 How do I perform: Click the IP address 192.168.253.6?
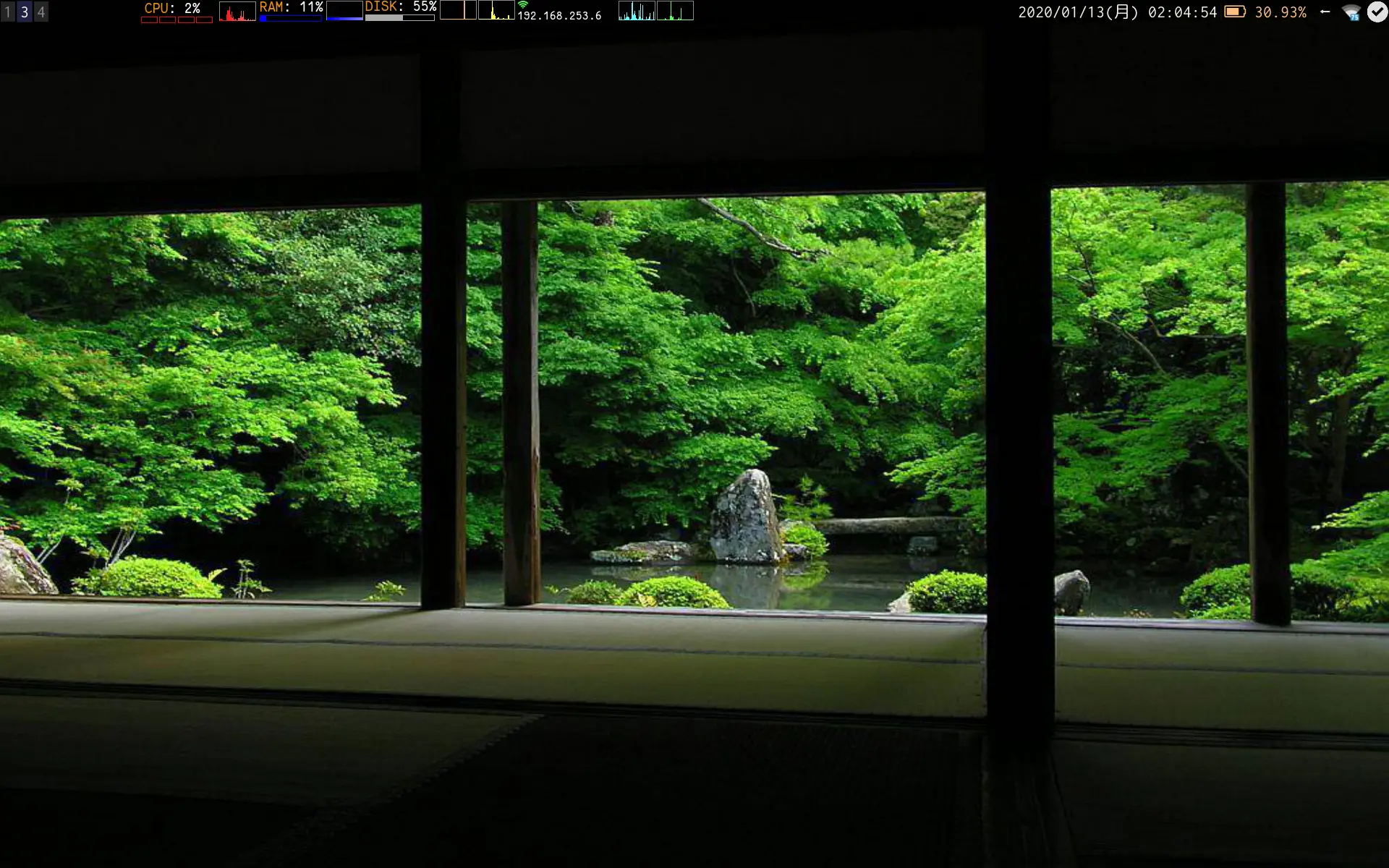(559, 16)
